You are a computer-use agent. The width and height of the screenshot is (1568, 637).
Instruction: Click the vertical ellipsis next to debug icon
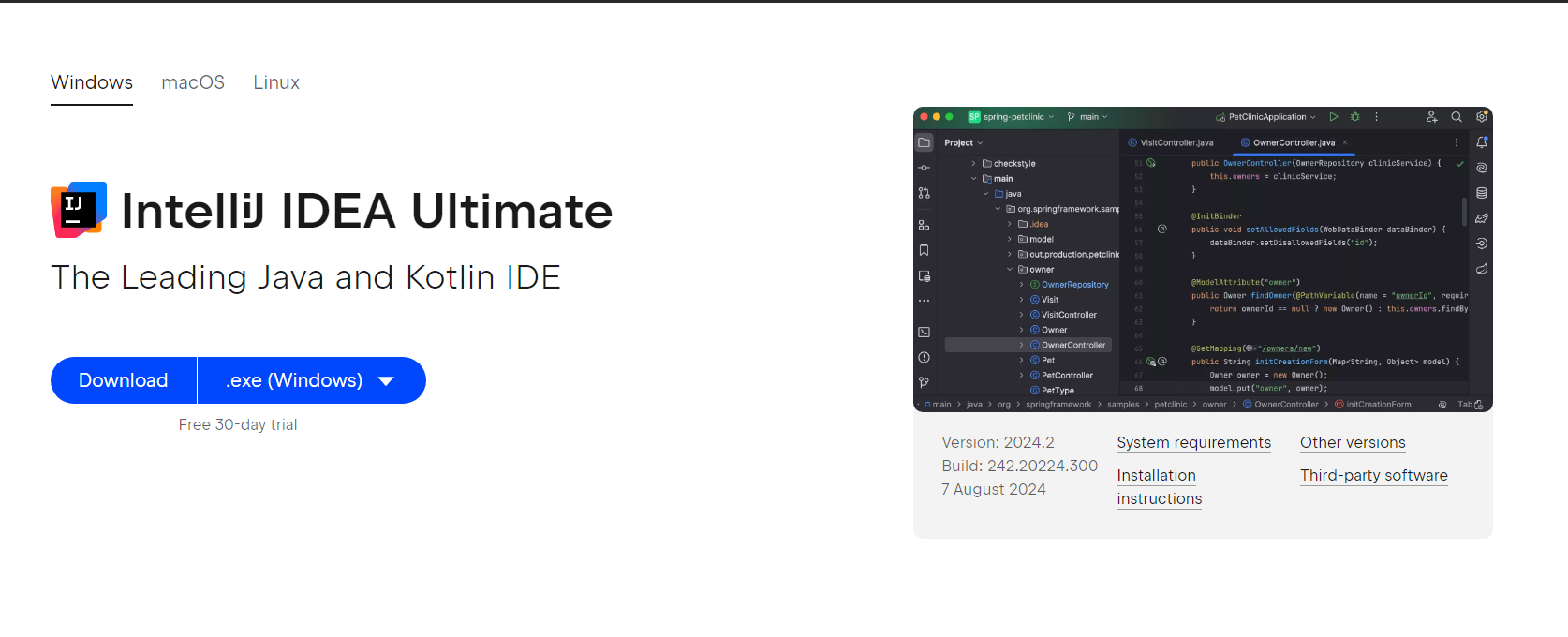[1376, 117]
